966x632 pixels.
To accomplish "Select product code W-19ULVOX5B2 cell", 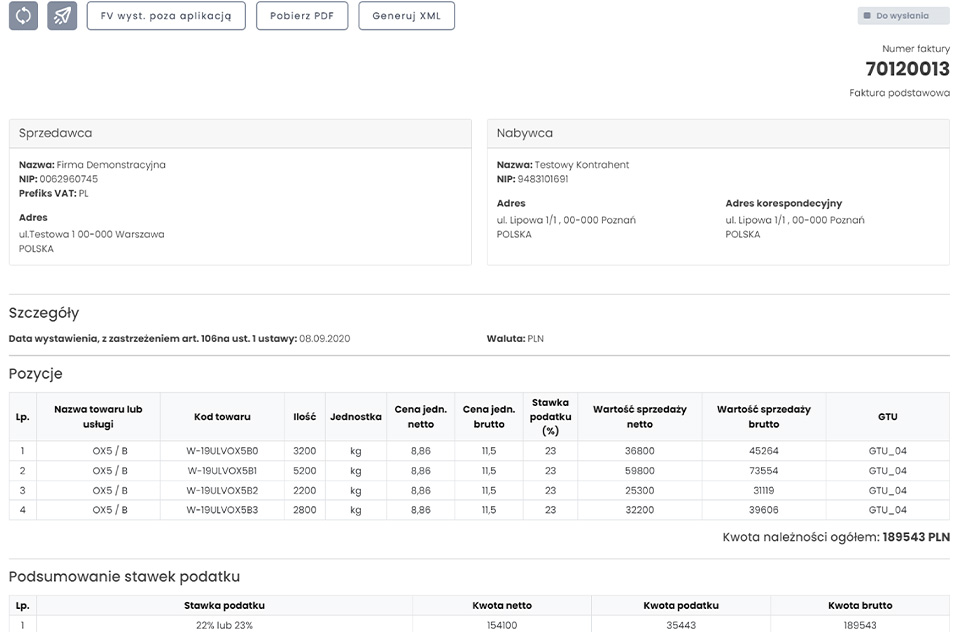I will click(x=222, y=491).
